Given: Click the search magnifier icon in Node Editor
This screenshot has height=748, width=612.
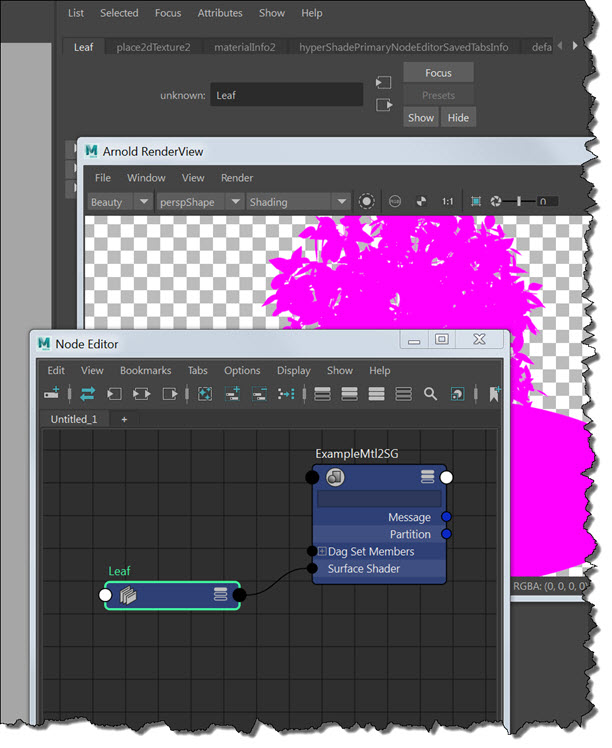Looking at the screenshot, I should pyautogui.click(x=430, y=394).
